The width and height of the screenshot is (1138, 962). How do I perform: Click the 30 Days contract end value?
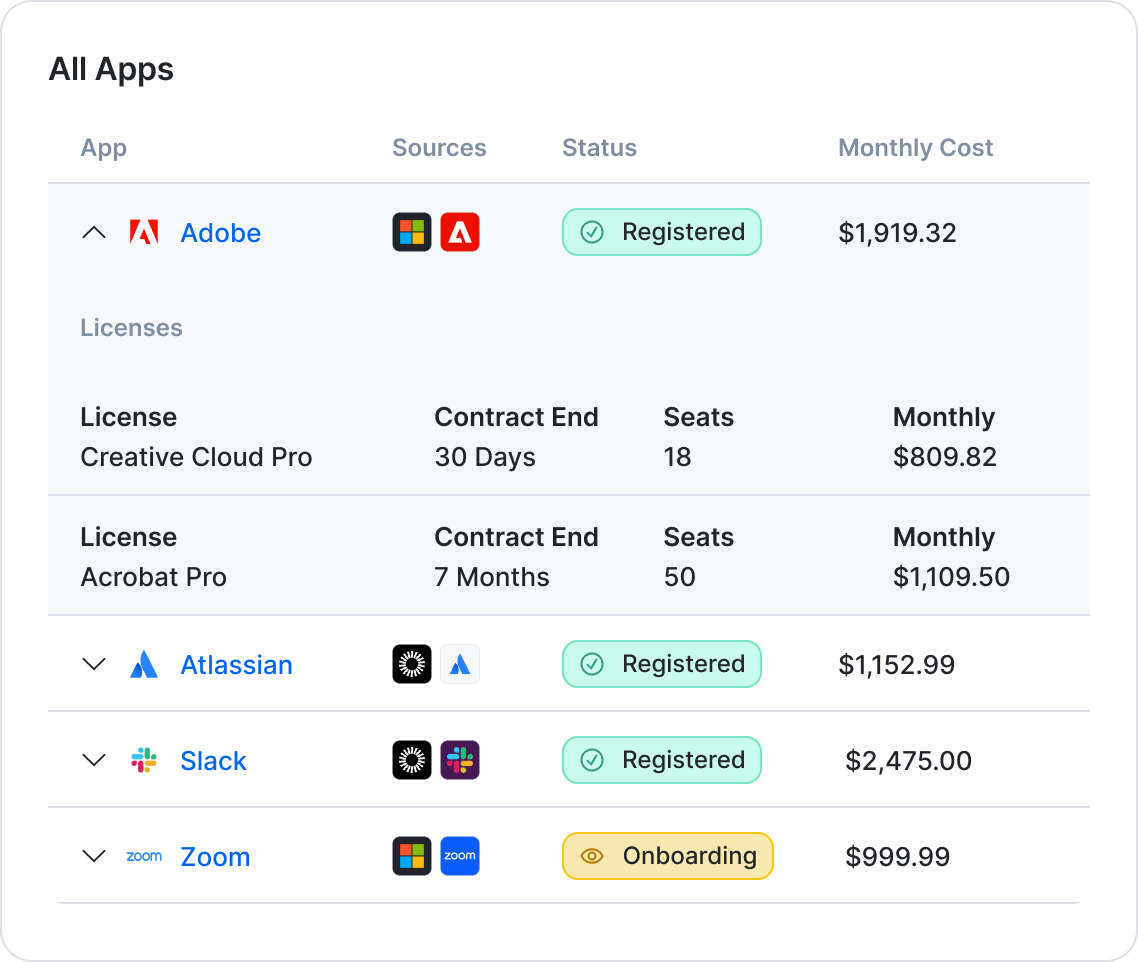pyautogui.click(x=485, y=457)
